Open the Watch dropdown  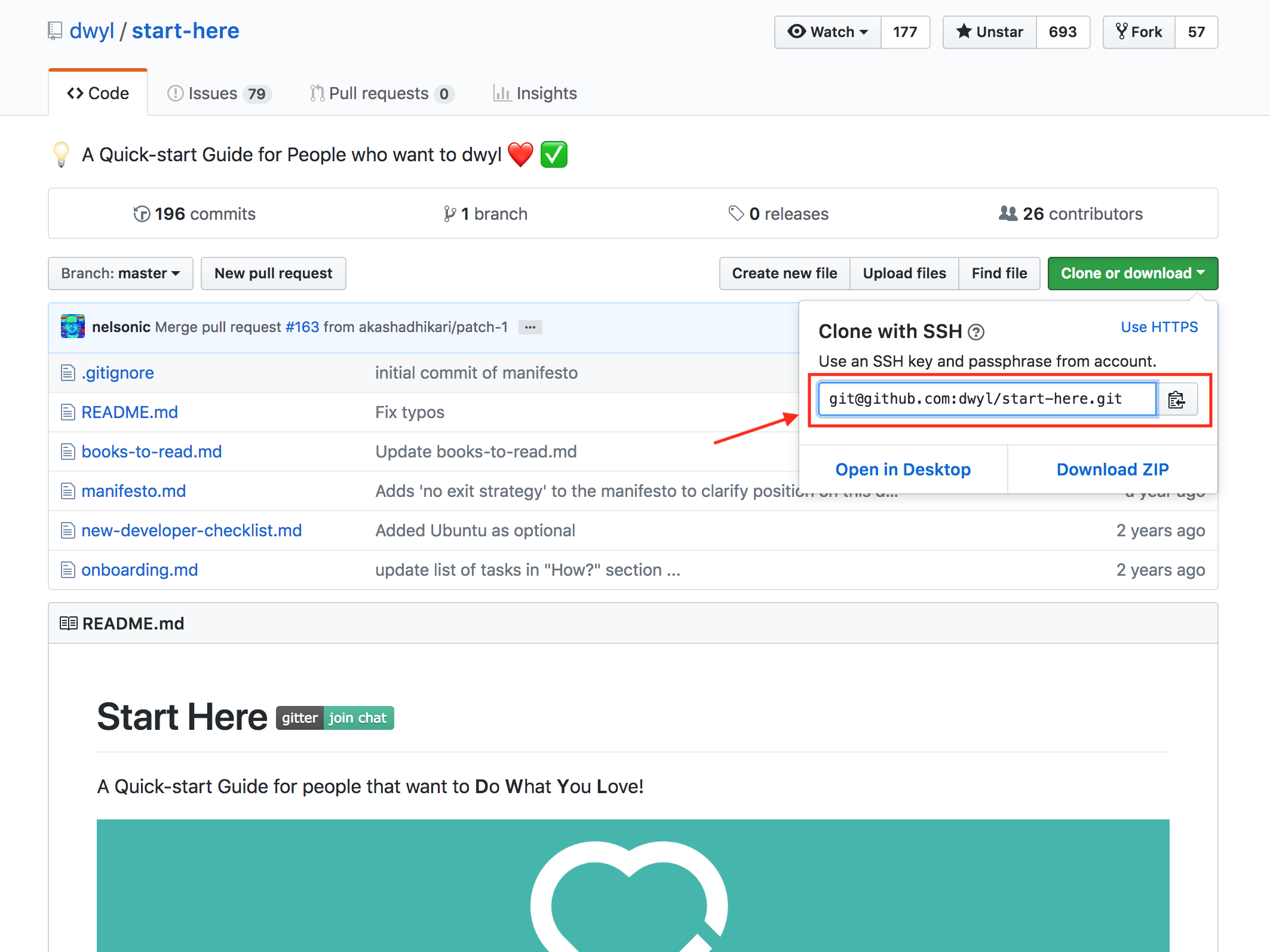click(x=828, y=32)
